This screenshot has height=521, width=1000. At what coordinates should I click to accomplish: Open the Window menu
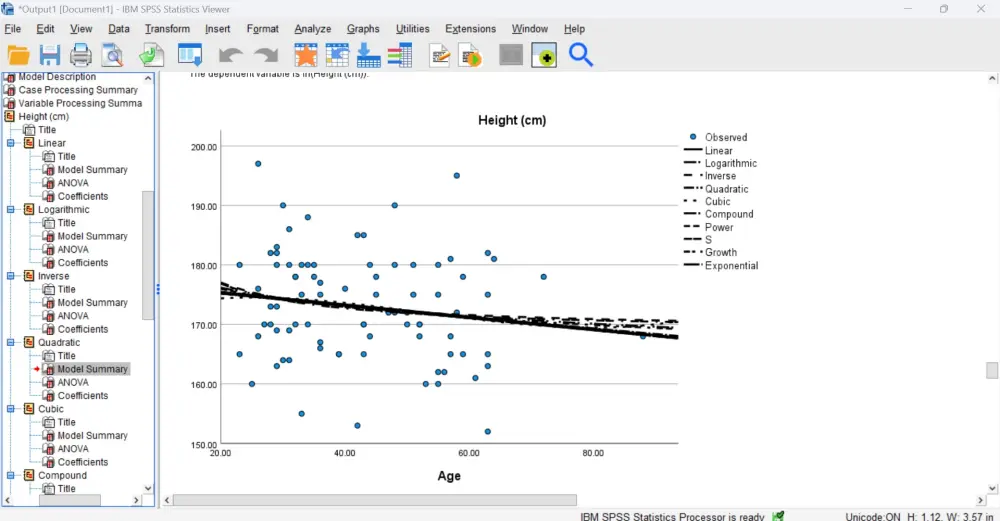[529, 29]
